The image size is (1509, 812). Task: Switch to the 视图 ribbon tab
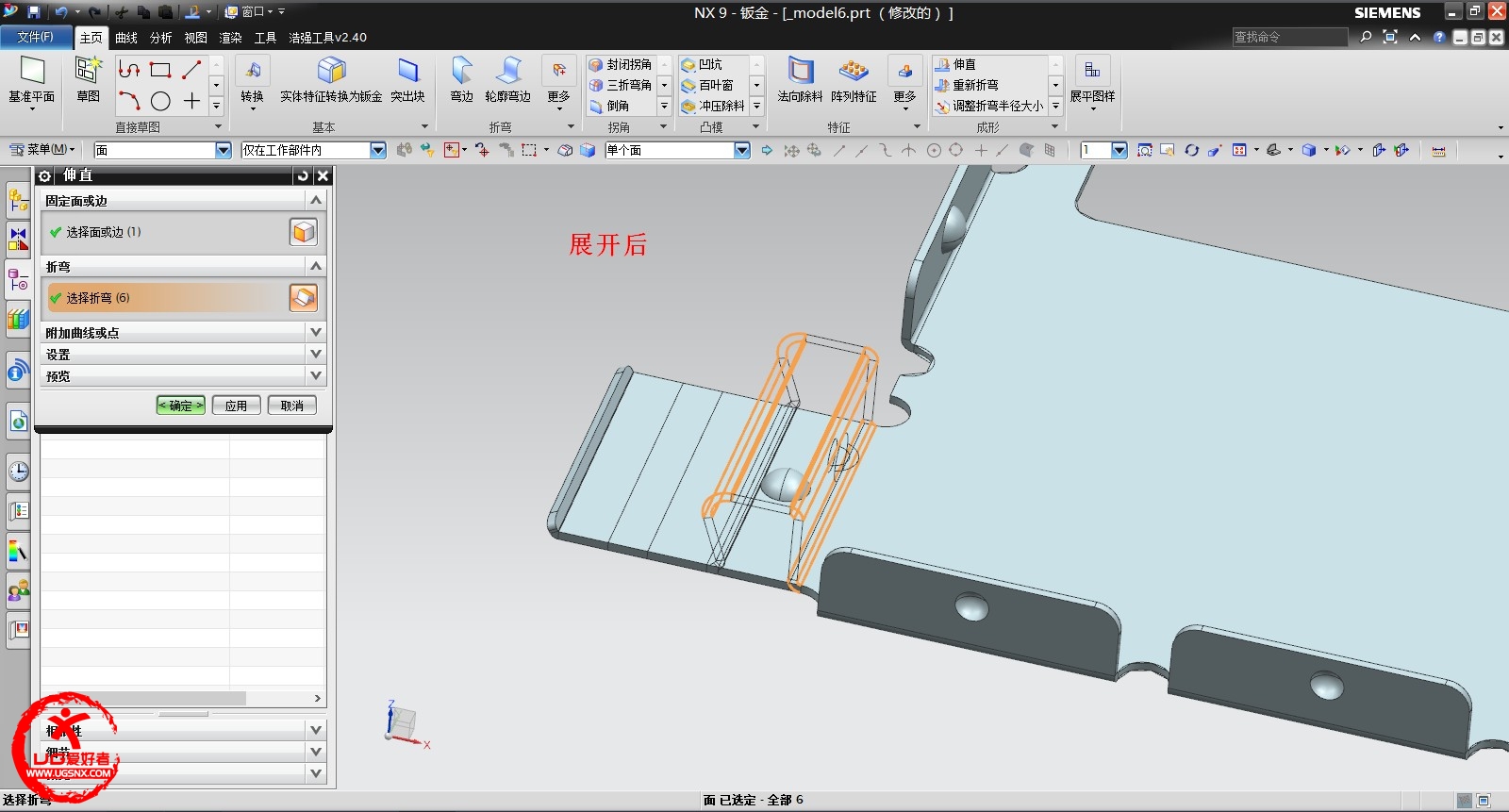click(196, 38)
